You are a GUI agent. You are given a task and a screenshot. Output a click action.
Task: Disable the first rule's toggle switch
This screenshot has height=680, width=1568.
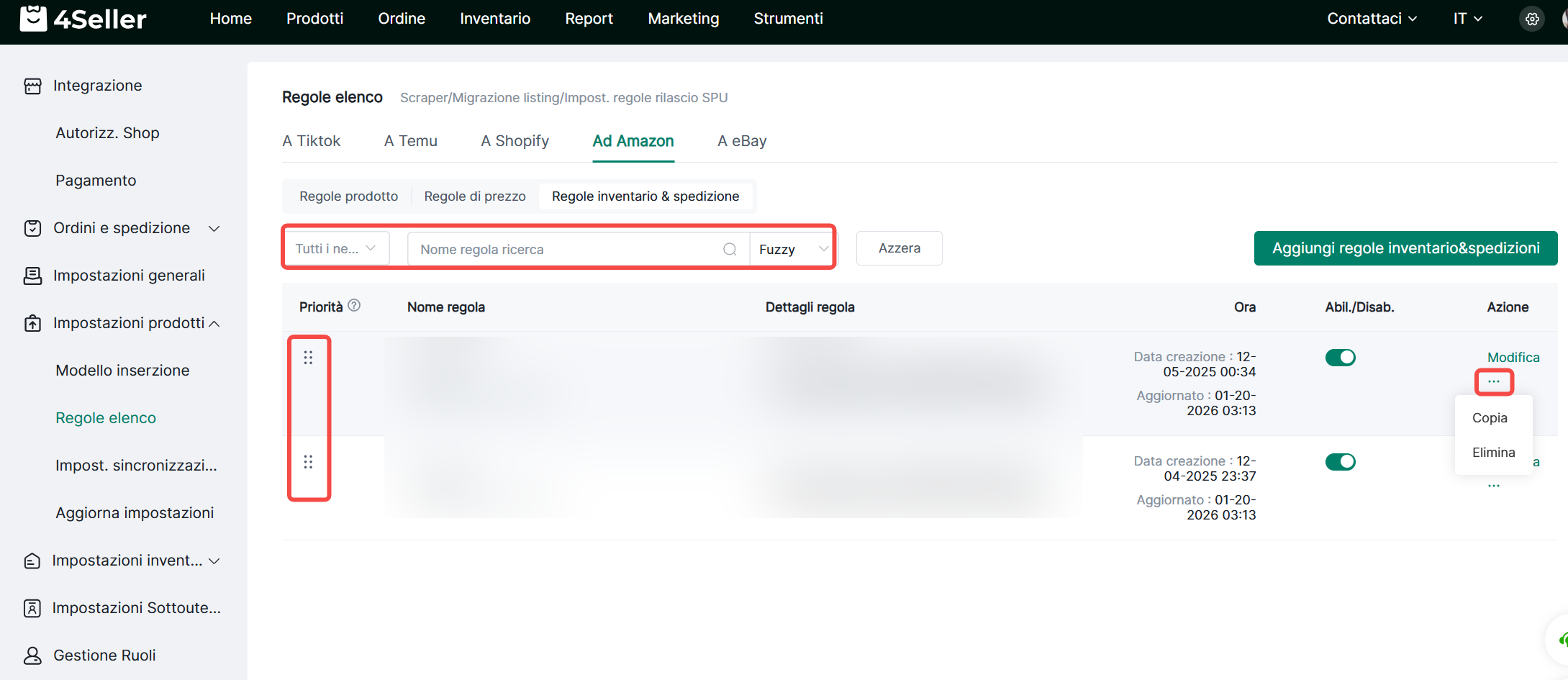point(1340,358)
